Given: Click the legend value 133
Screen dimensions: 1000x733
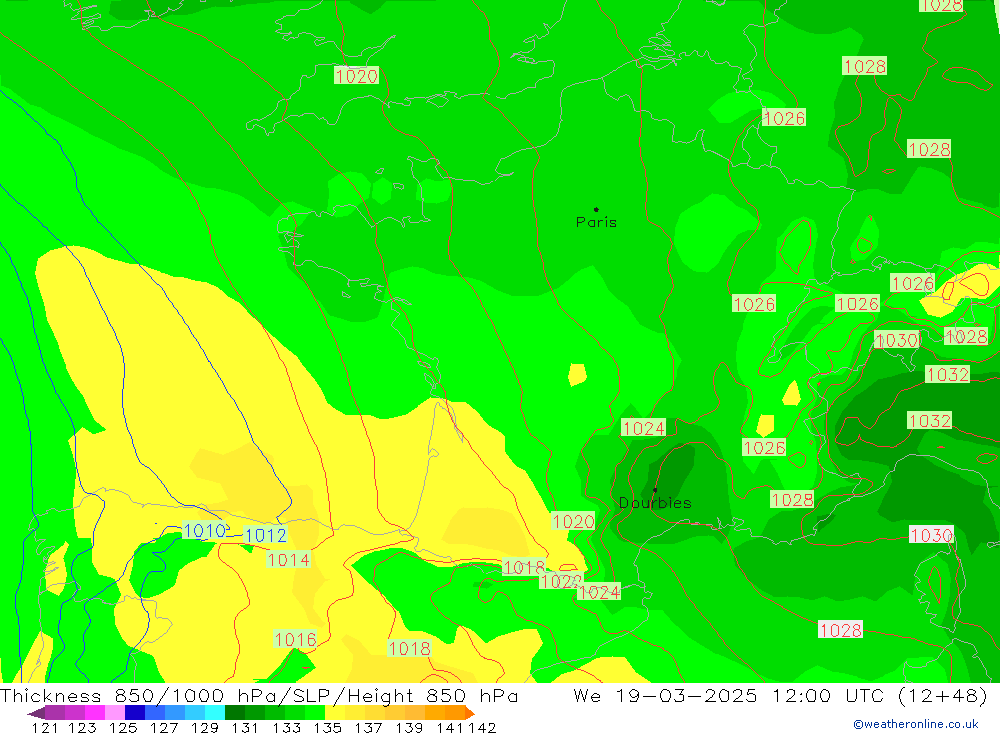Looking at the screenshot, I should 286,727.
